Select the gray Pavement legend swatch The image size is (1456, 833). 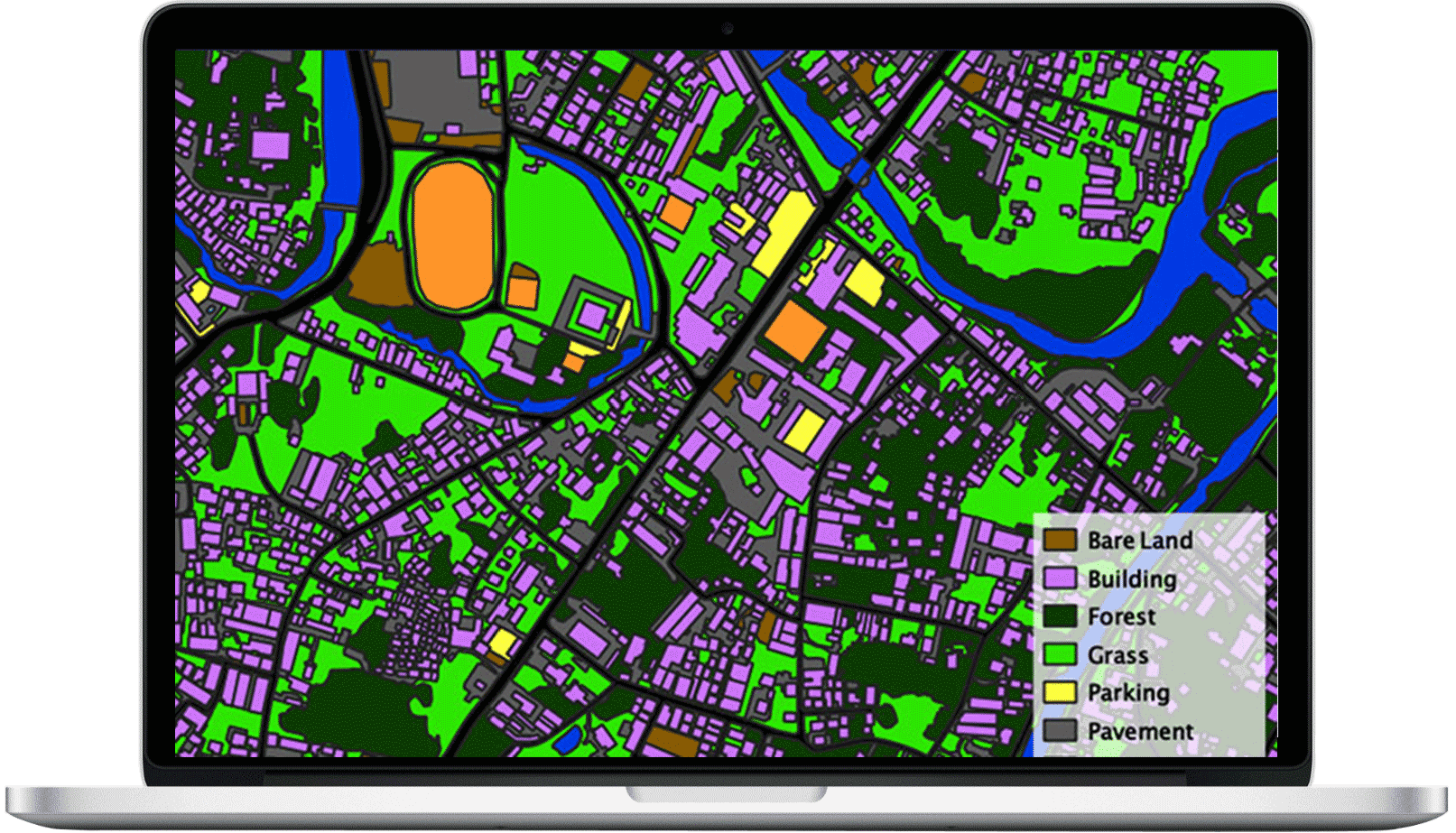coord(1060,730)
